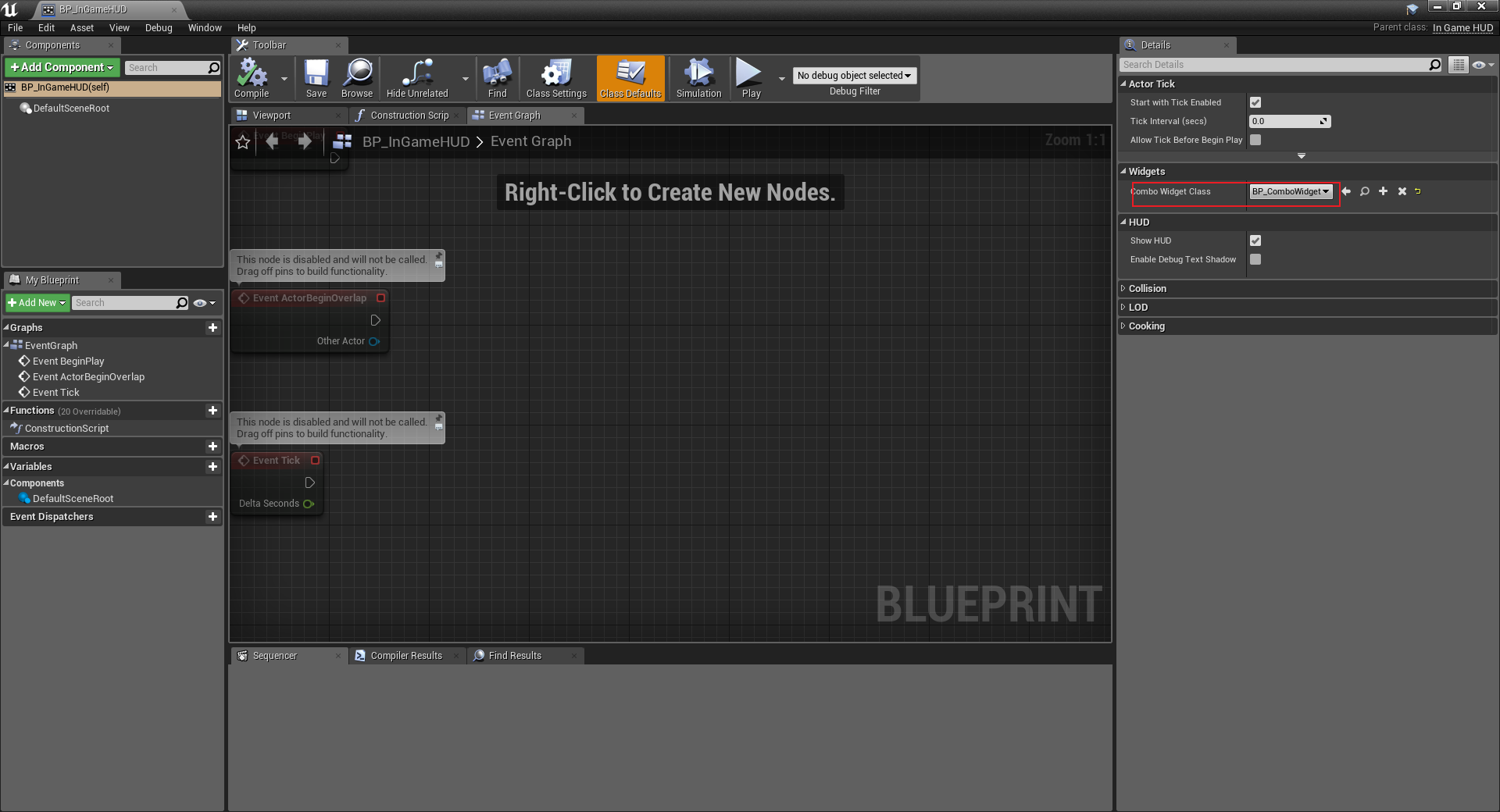Screen dimensions: 1500x812
Task: Click the Tick Interval value field
Action: pyautogui.click(x=1285, y=121)
